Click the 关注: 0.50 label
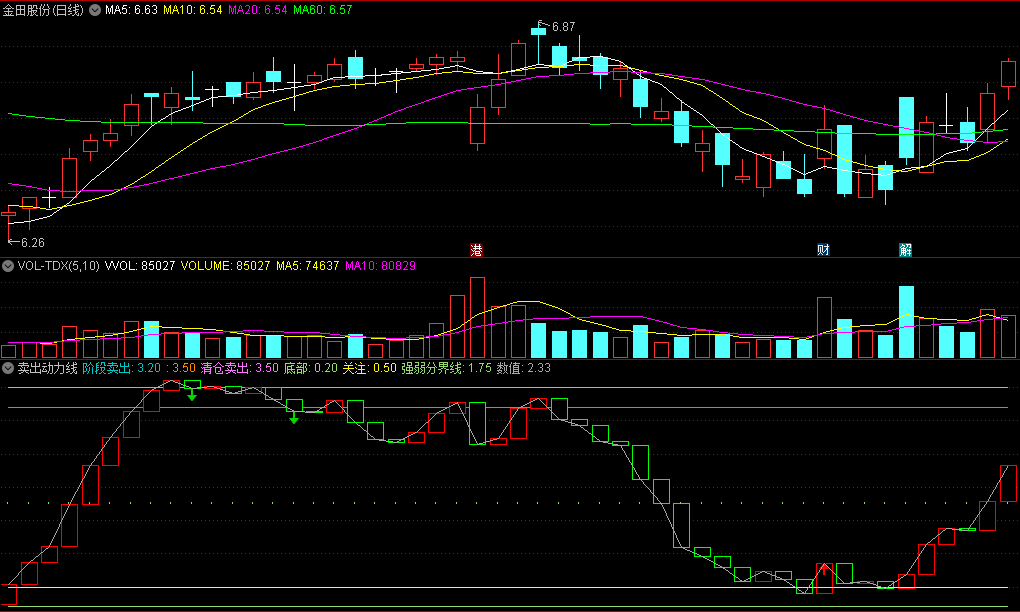 coord(369,368)
